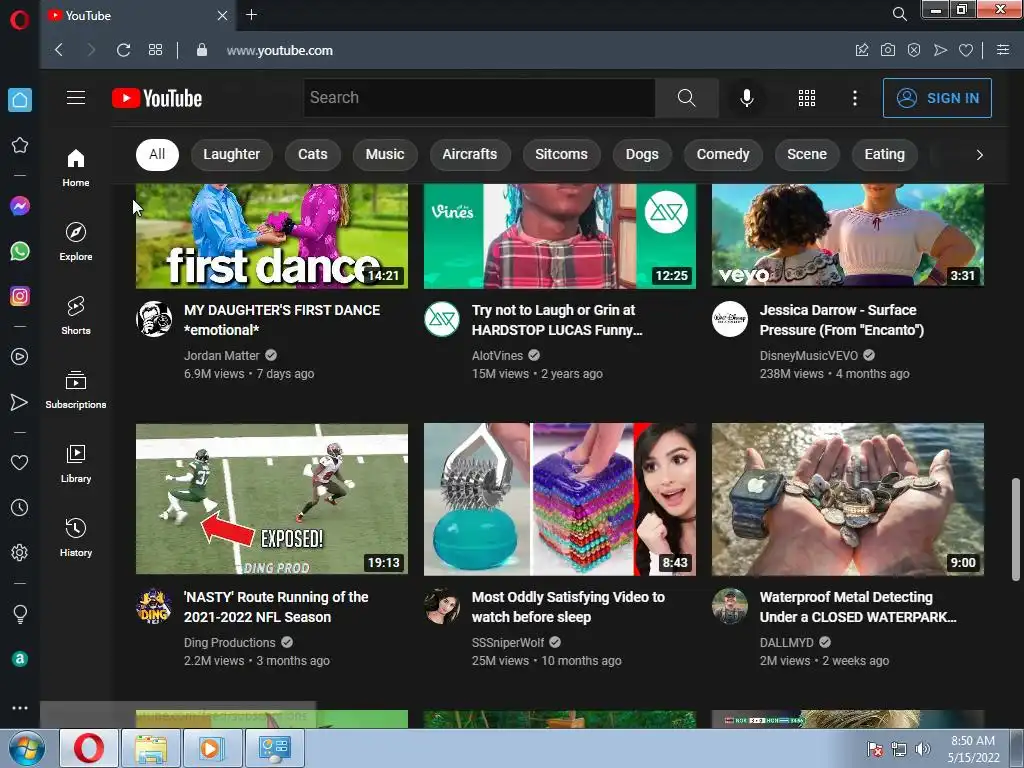
Task: Close the YouTube tab
Action: (x=223, y=15)
